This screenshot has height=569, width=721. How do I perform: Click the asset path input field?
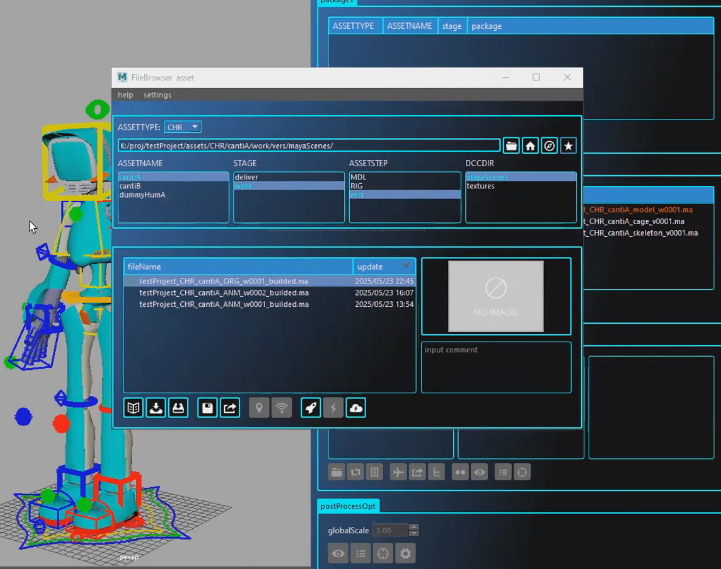click(309, 146)
